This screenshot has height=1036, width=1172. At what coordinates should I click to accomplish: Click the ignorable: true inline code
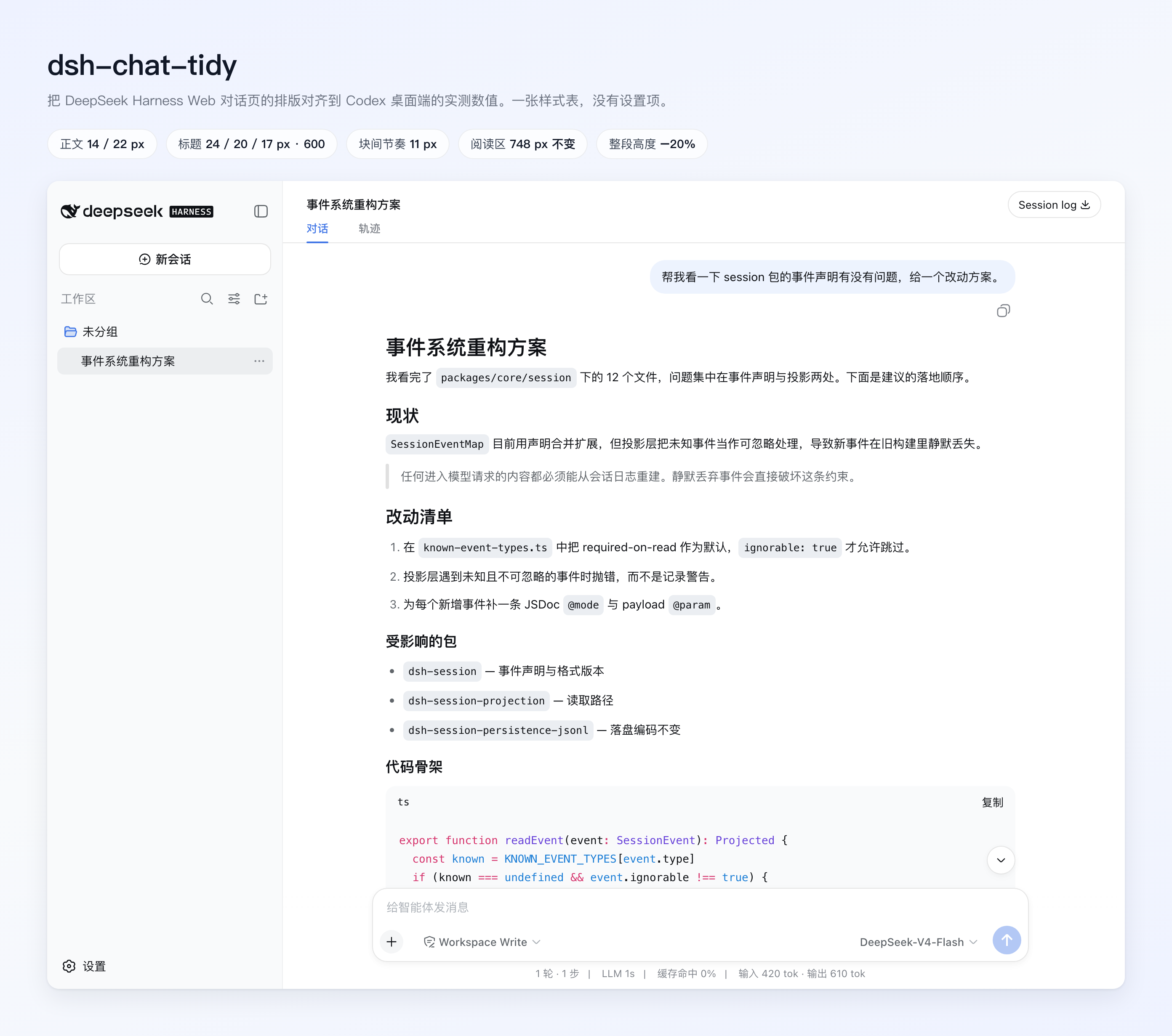pyautogui.click(x=790, y=548)
